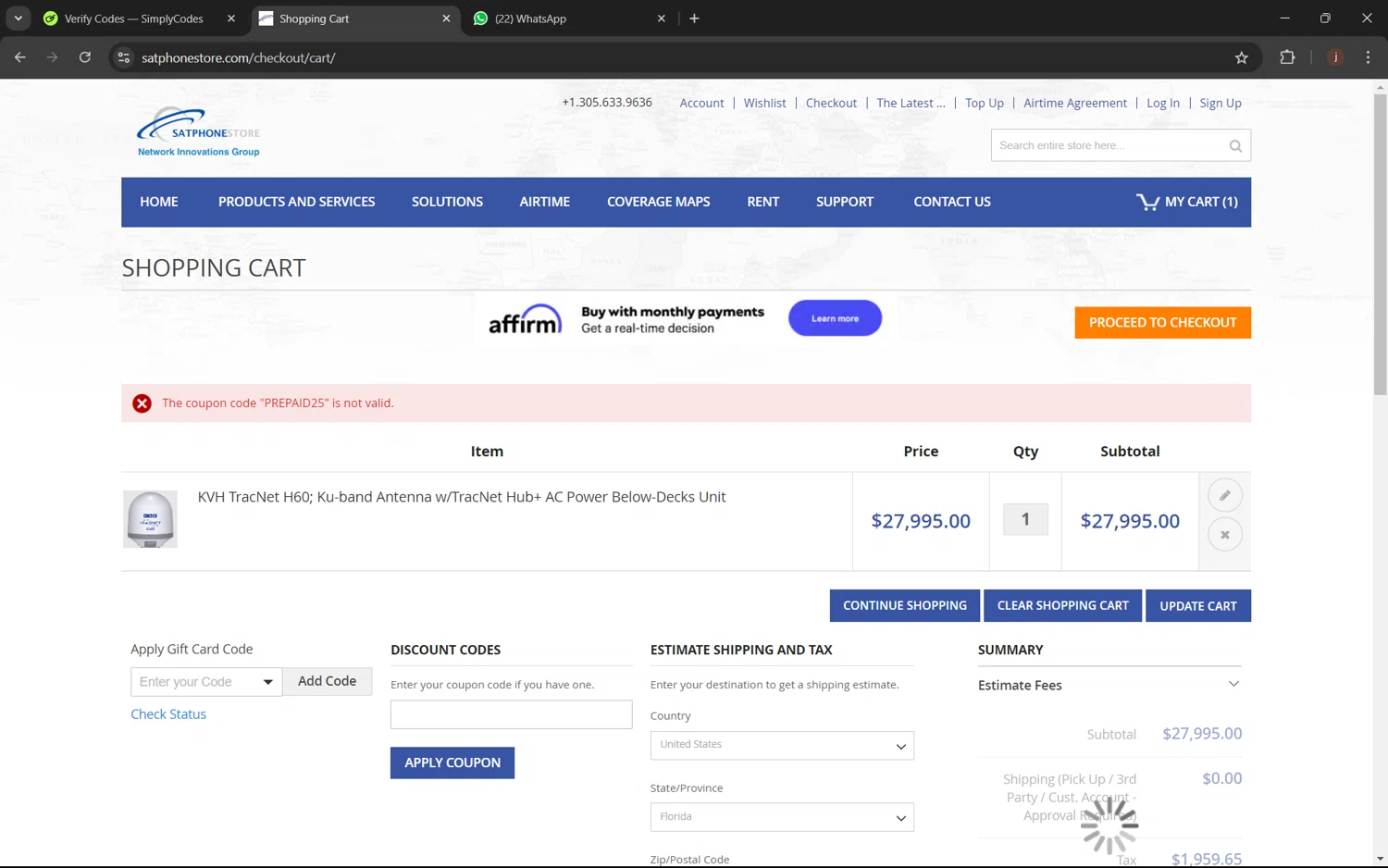Open Wishlist link
1388x868 pixels.
pyautogui.click(x=764, y=104)
